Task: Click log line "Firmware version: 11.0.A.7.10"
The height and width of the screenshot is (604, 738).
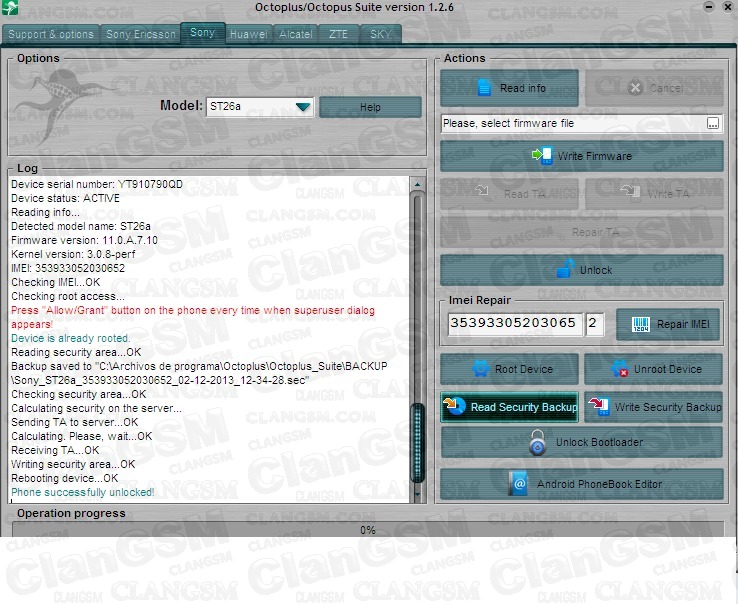Action: click(84, 240)
